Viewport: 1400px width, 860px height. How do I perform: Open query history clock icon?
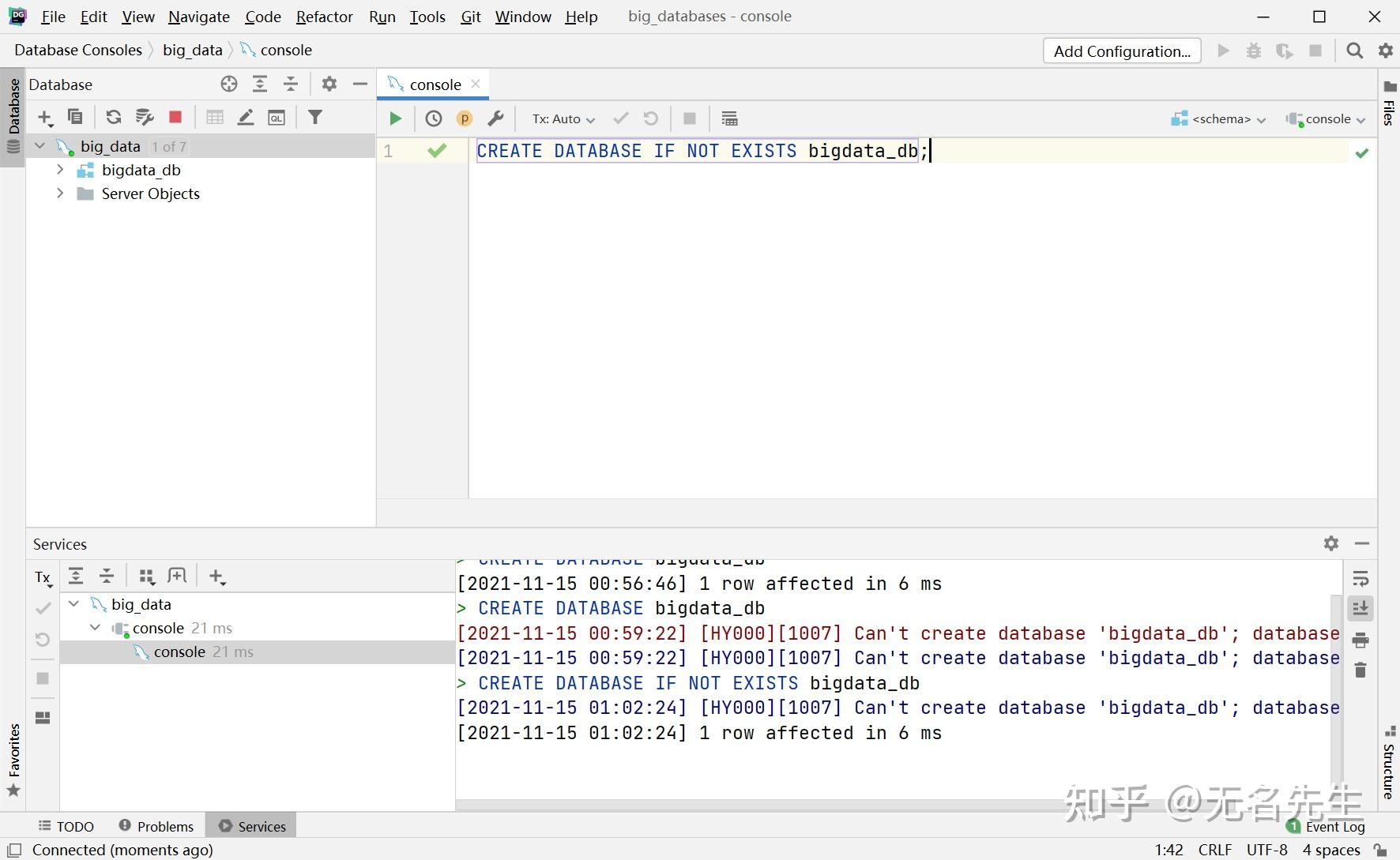coord(434,118)
